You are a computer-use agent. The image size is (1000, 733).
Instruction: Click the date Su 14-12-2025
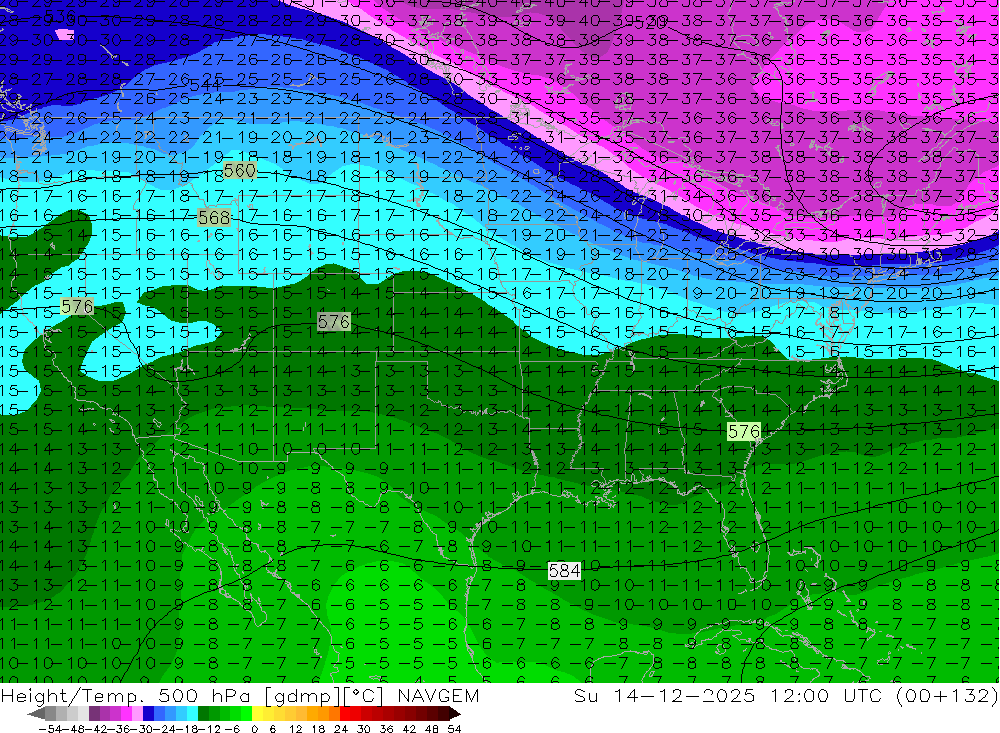(664, 695)
